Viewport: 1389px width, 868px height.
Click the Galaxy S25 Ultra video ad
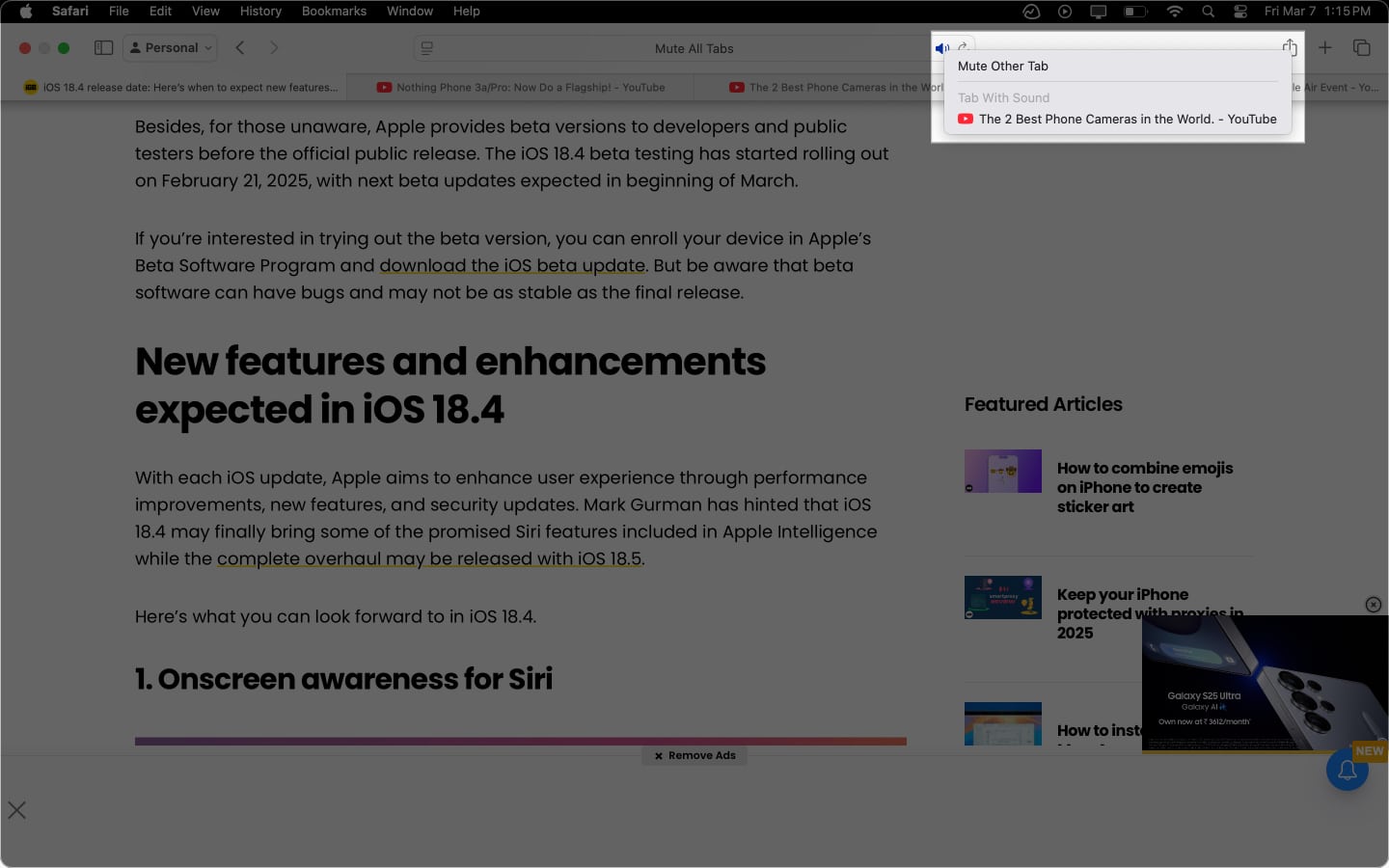point(1265,683)
